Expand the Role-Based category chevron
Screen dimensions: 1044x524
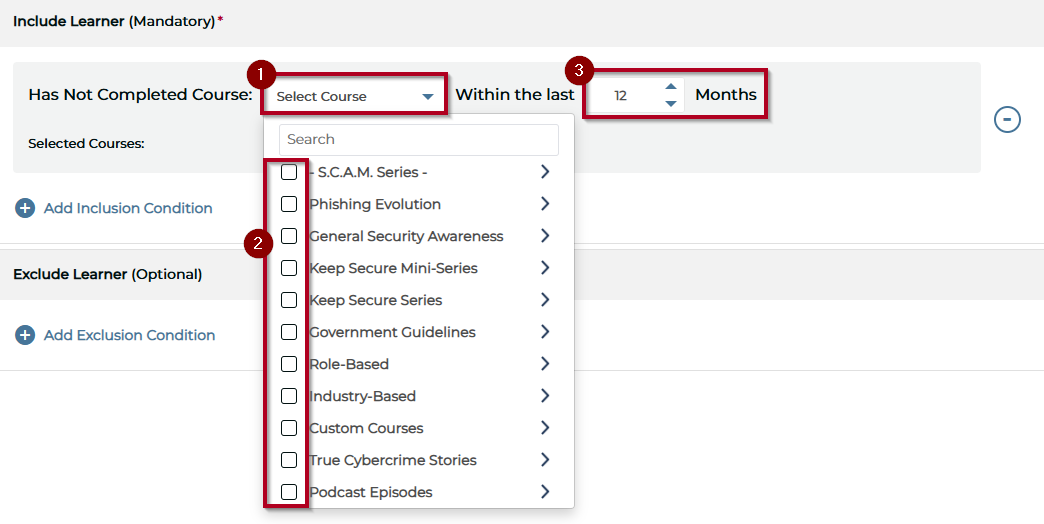point(545,364)
